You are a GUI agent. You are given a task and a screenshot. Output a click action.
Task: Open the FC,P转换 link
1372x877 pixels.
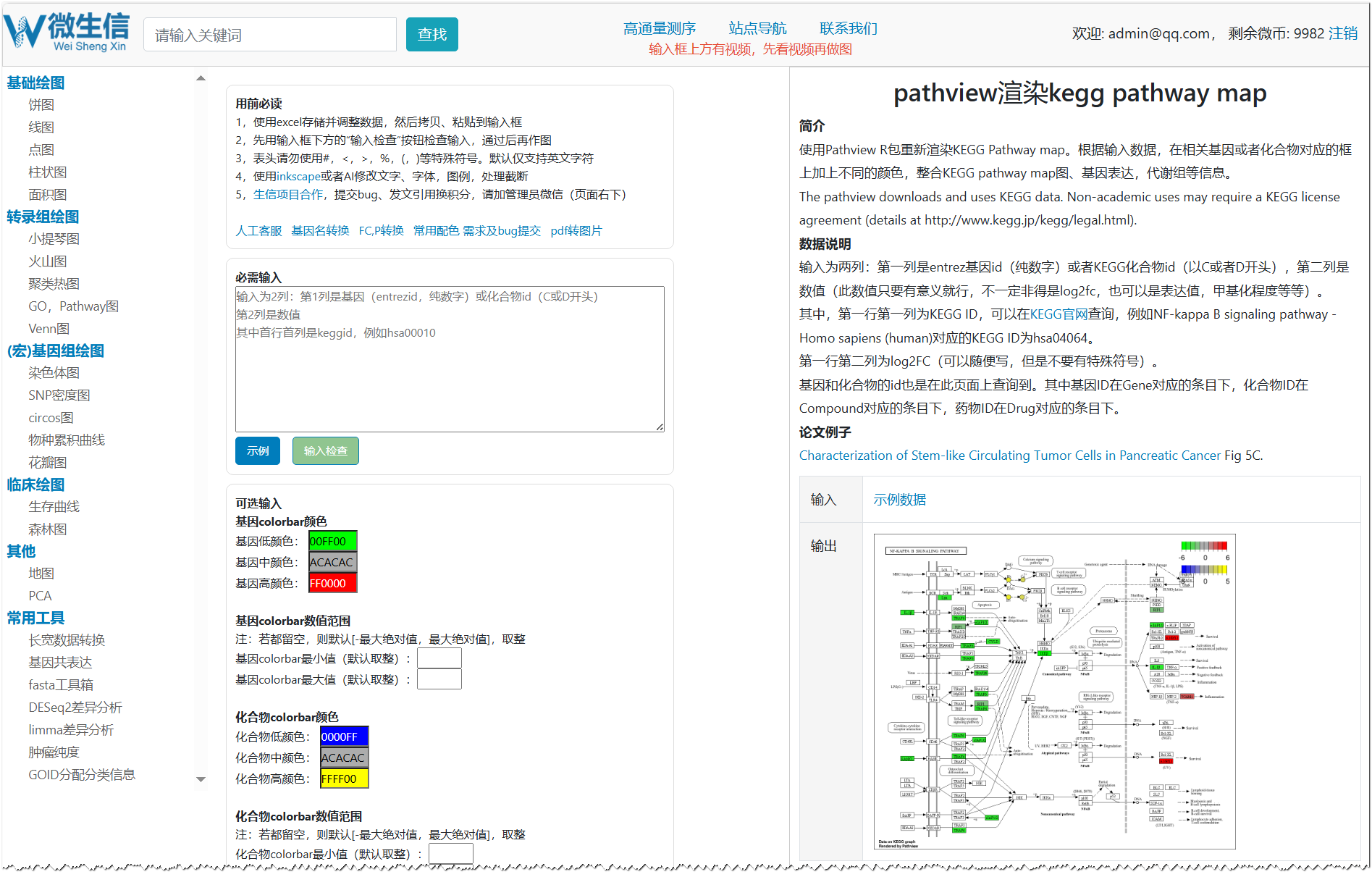click(x=382, y=230)
